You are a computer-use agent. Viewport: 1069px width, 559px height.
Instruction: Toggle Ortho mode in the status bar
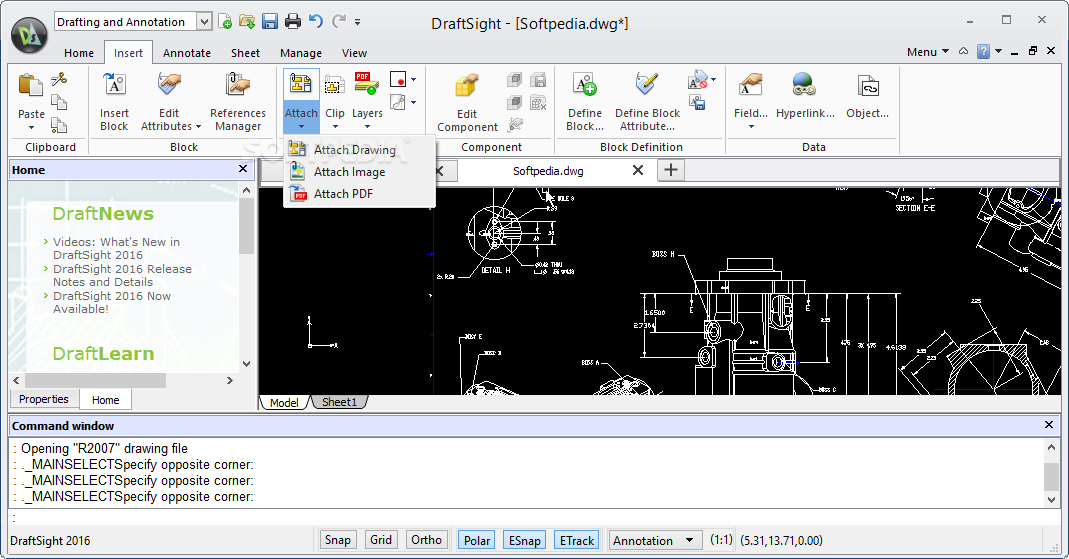point(427,540)
